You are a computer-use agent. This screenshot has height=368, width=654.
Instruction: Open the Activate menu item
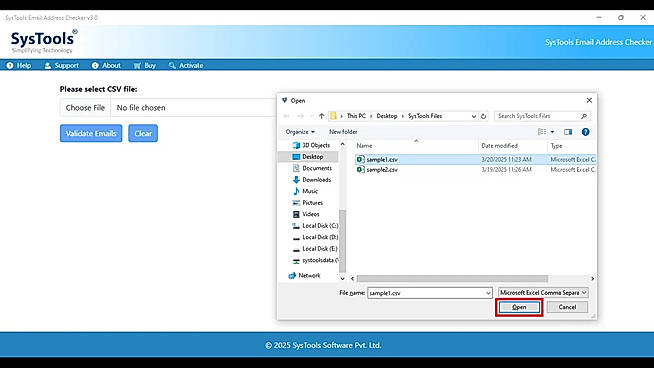[186, 66]
